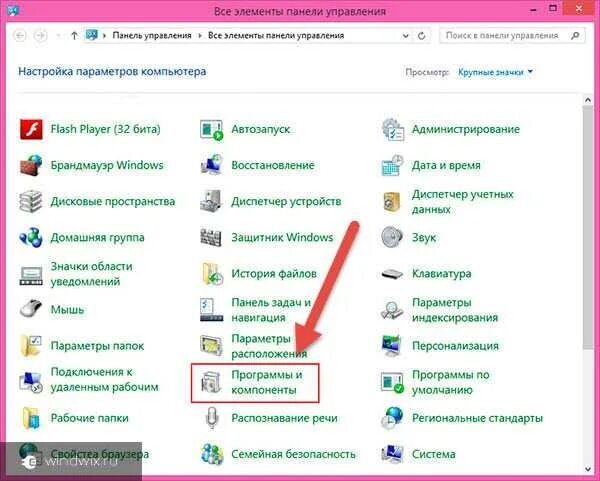Click the scrollbar down arrow
This screenshot has width=600, height=481.
coord(588,469)
